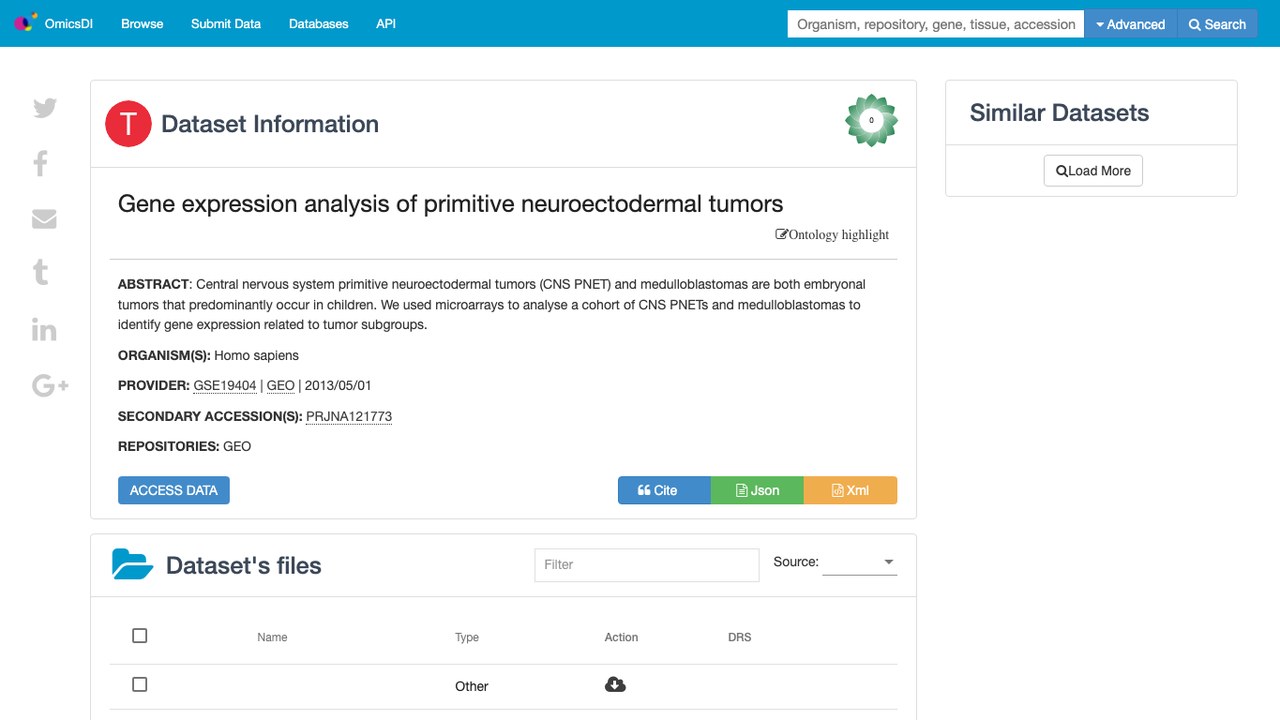Share dataset on Google Plus
Image resolution: width=1280 pixels, height=720 pixels.
click(50, 385)
